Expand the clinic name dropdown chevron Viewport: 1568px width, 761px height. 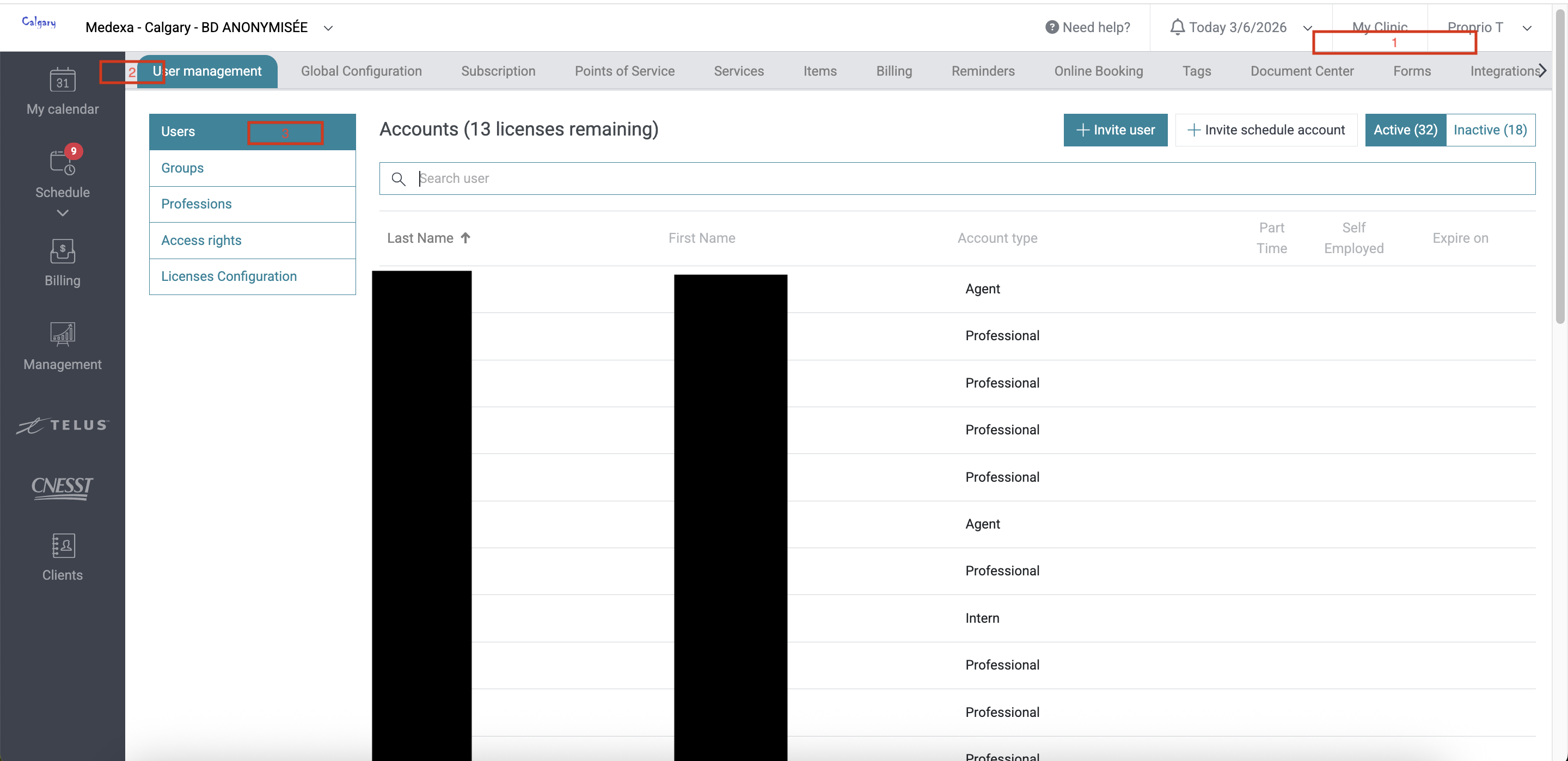pos(328,28)
